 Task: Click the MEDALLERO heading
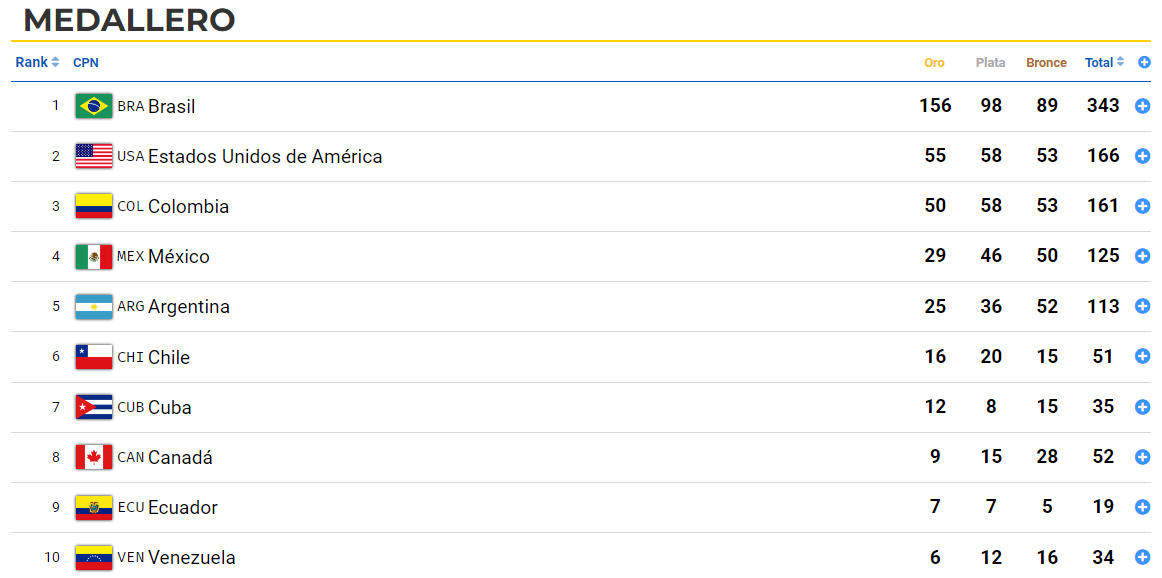pyautogui.click(x=130, y=20)
